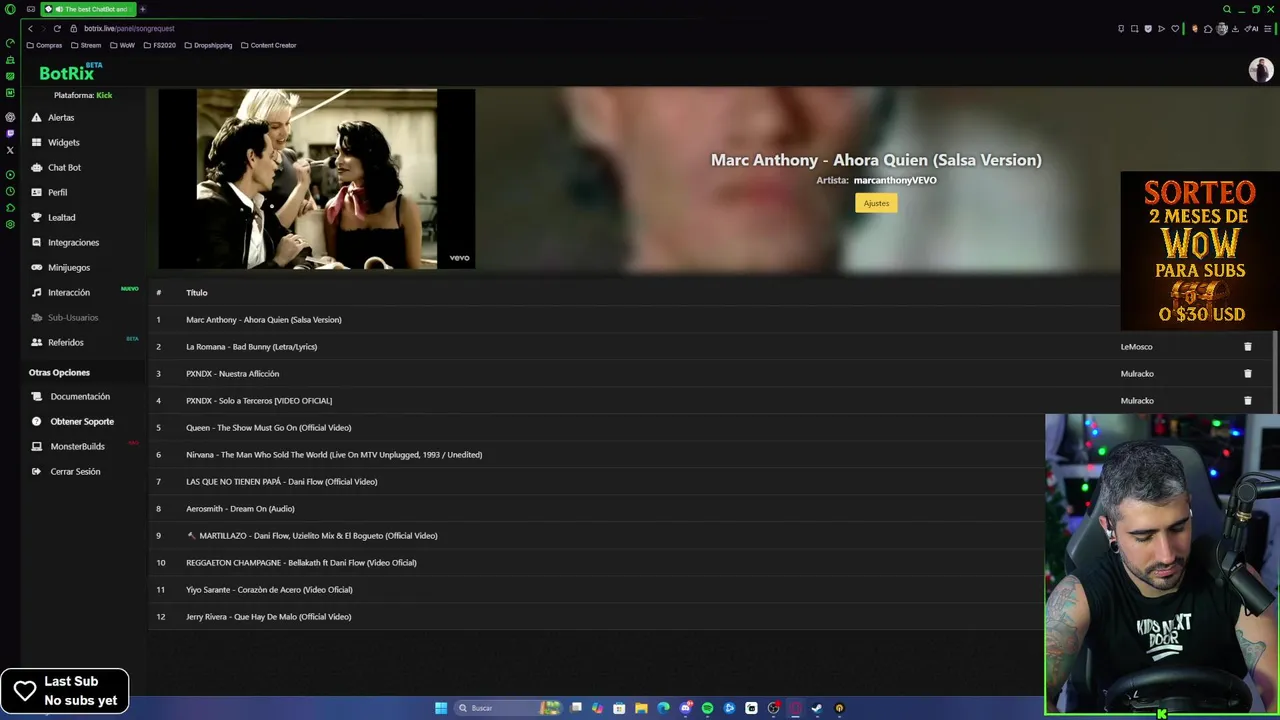Open the Stream bookmark folder

click(86, 45)
